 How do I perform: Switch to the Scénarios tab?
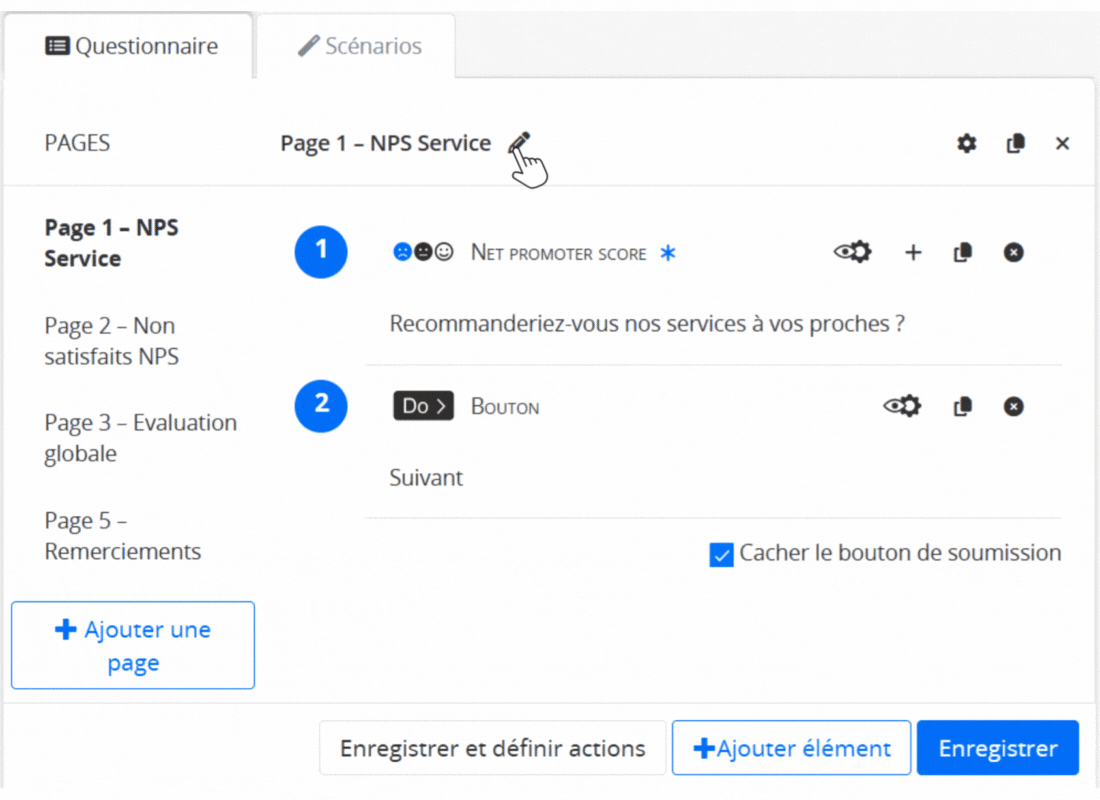(x=360, y=46)
